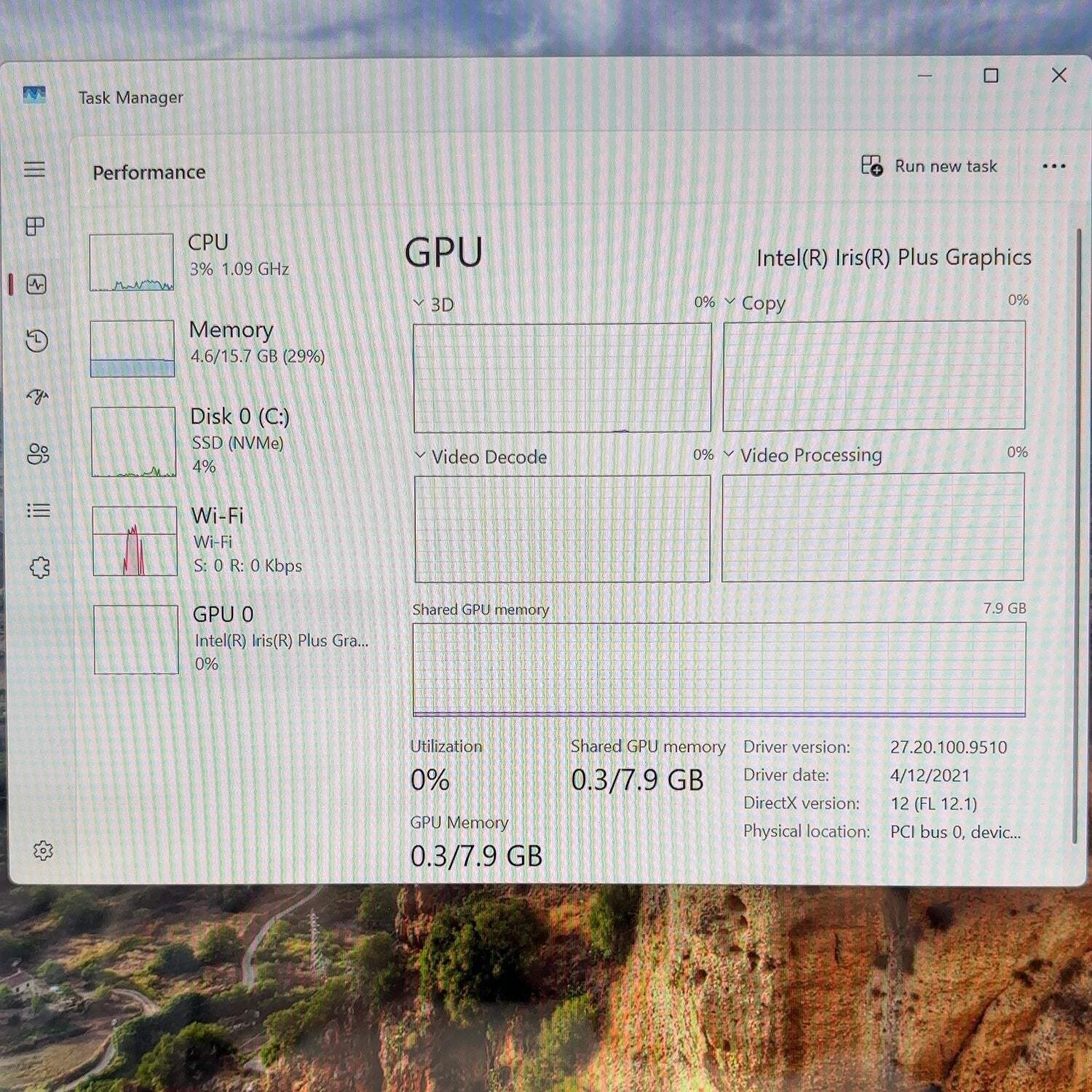Maximize the Task Manager window
This screenshot has width=1092, height=1092.
coord(991,76)
